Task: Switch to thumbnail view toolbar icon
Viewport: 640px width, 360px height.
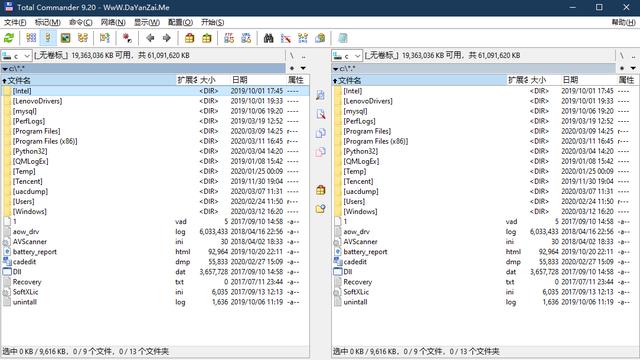Action: pyautogui.click(x=65, y=38)
